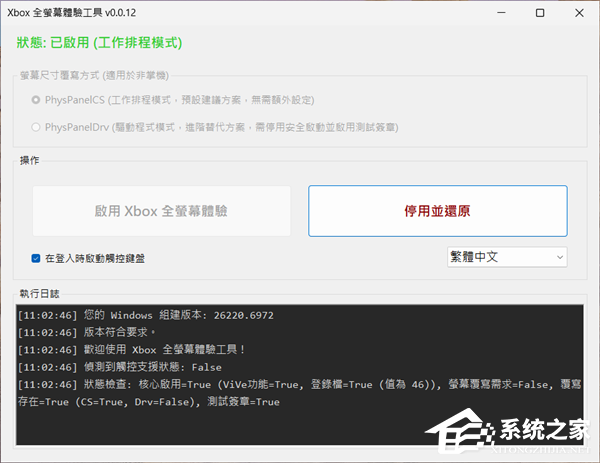Click the 螢幕尺寸覆寫方式 group label
The width and height of the screenshot is (600, 463).
click(x=94, y=75)
